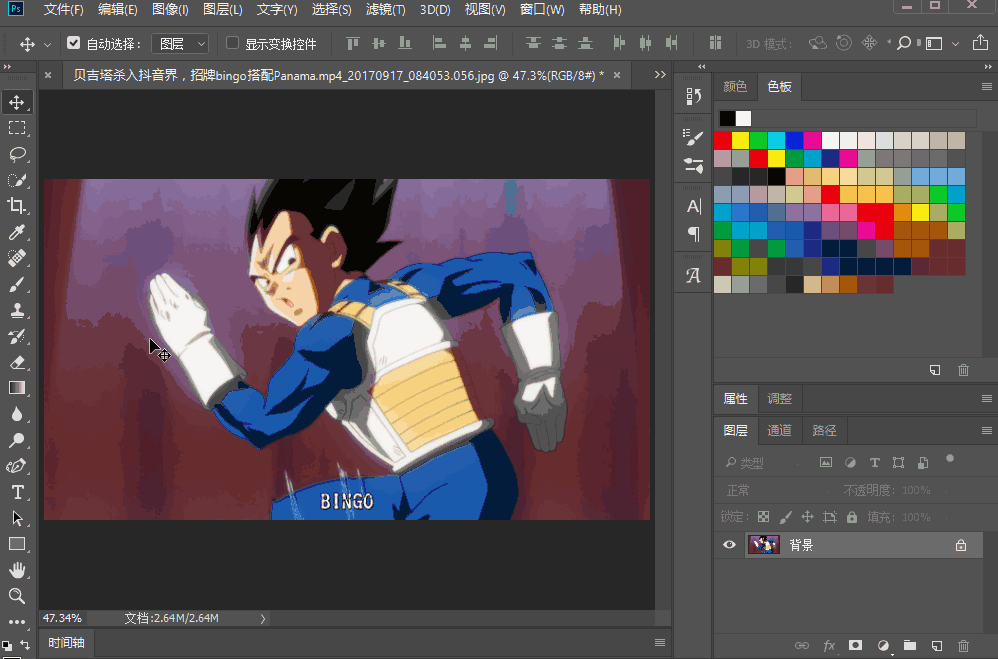Viewport: 998px width, 659px height.
Task: Select the Hand tool
Action: point(17,570)
